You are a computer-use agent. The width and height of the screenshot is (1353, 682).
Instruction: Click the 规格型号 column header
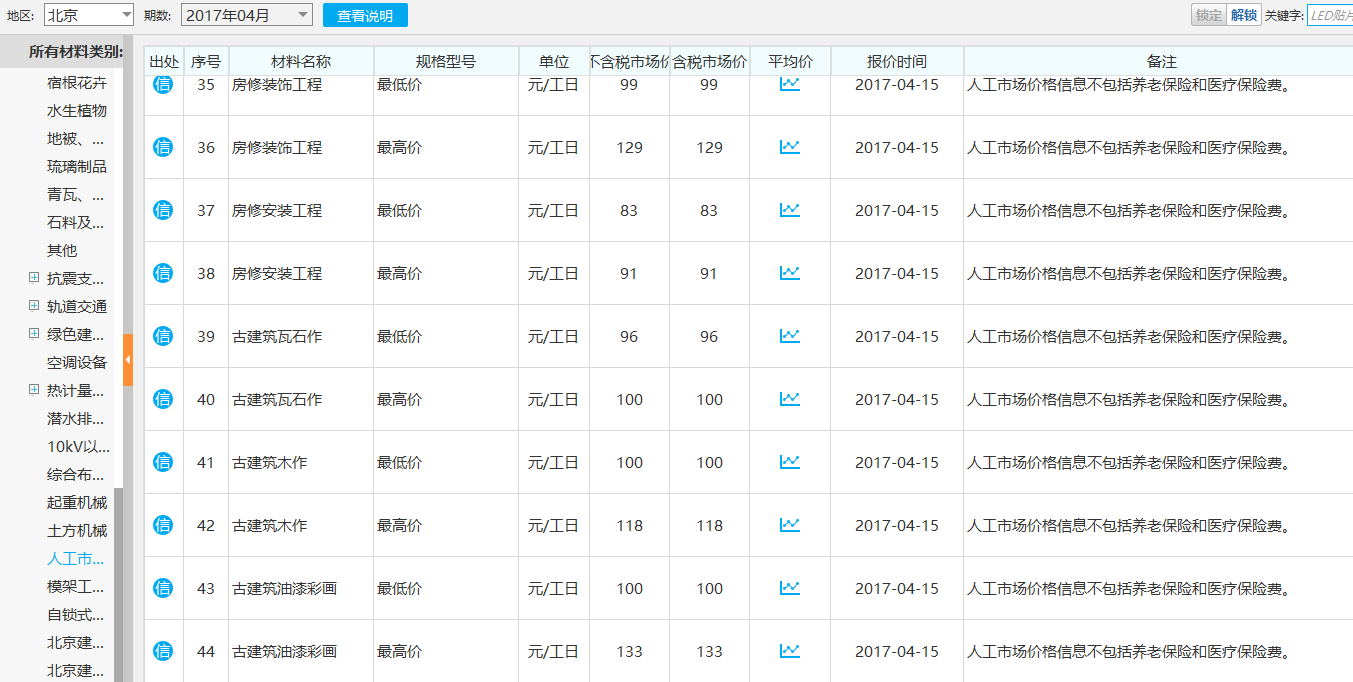tap(446, 61)
